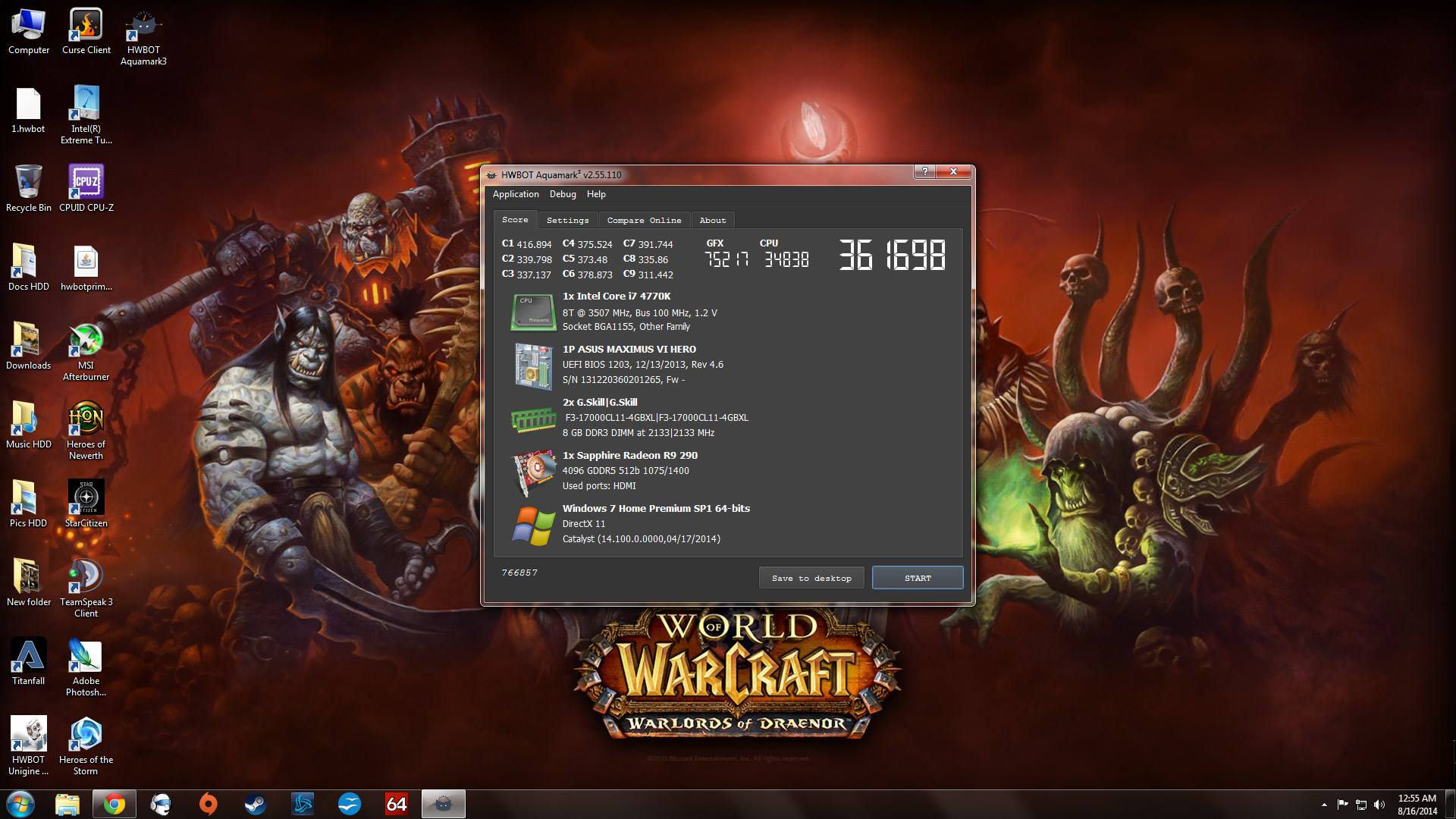Click the CPU chip icon in Aquamark
Screen dimensions: 1456x819
[x=533, y=312]
